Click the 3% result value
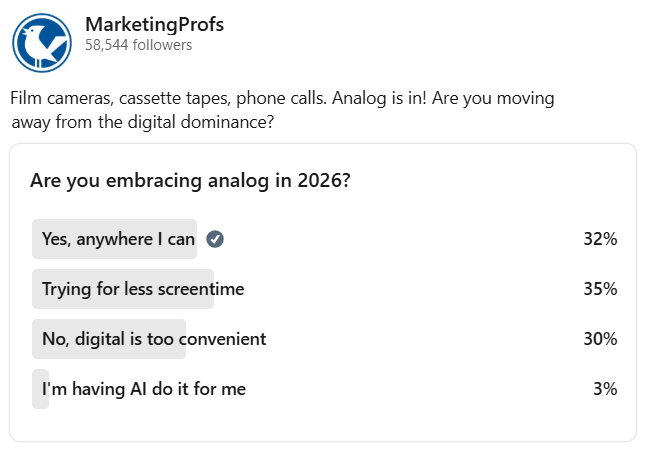 click(x=604, y=389)
